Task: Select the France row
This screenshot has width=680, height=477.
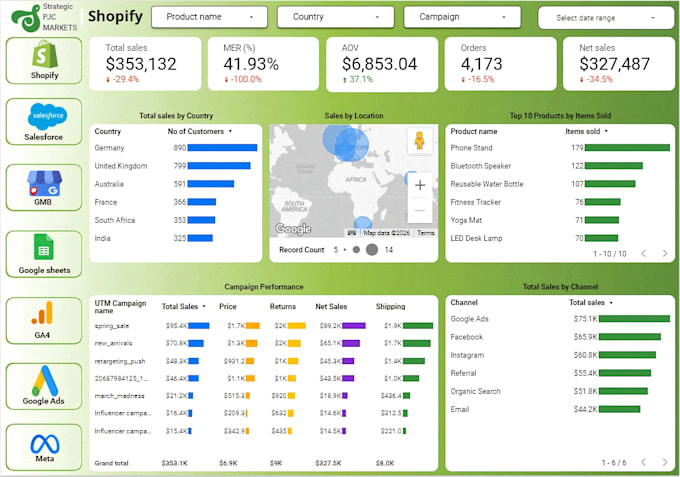Action: [176, 202]
